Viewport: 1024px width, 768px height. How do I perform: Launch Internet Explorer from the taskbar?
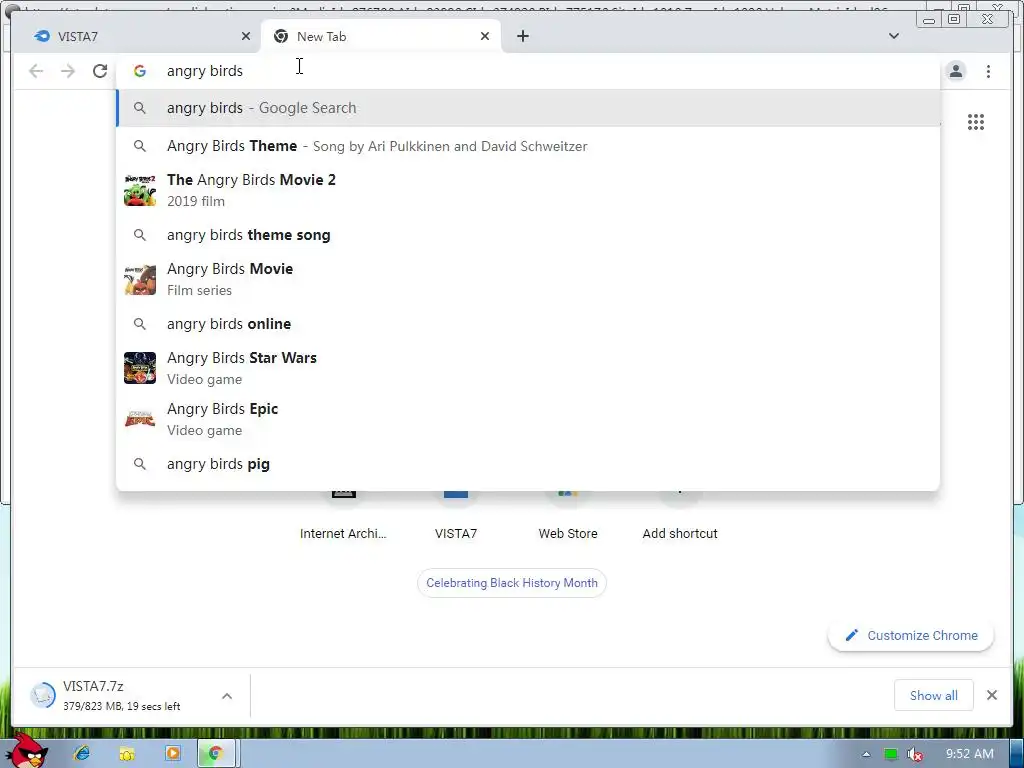pos(82,754)
